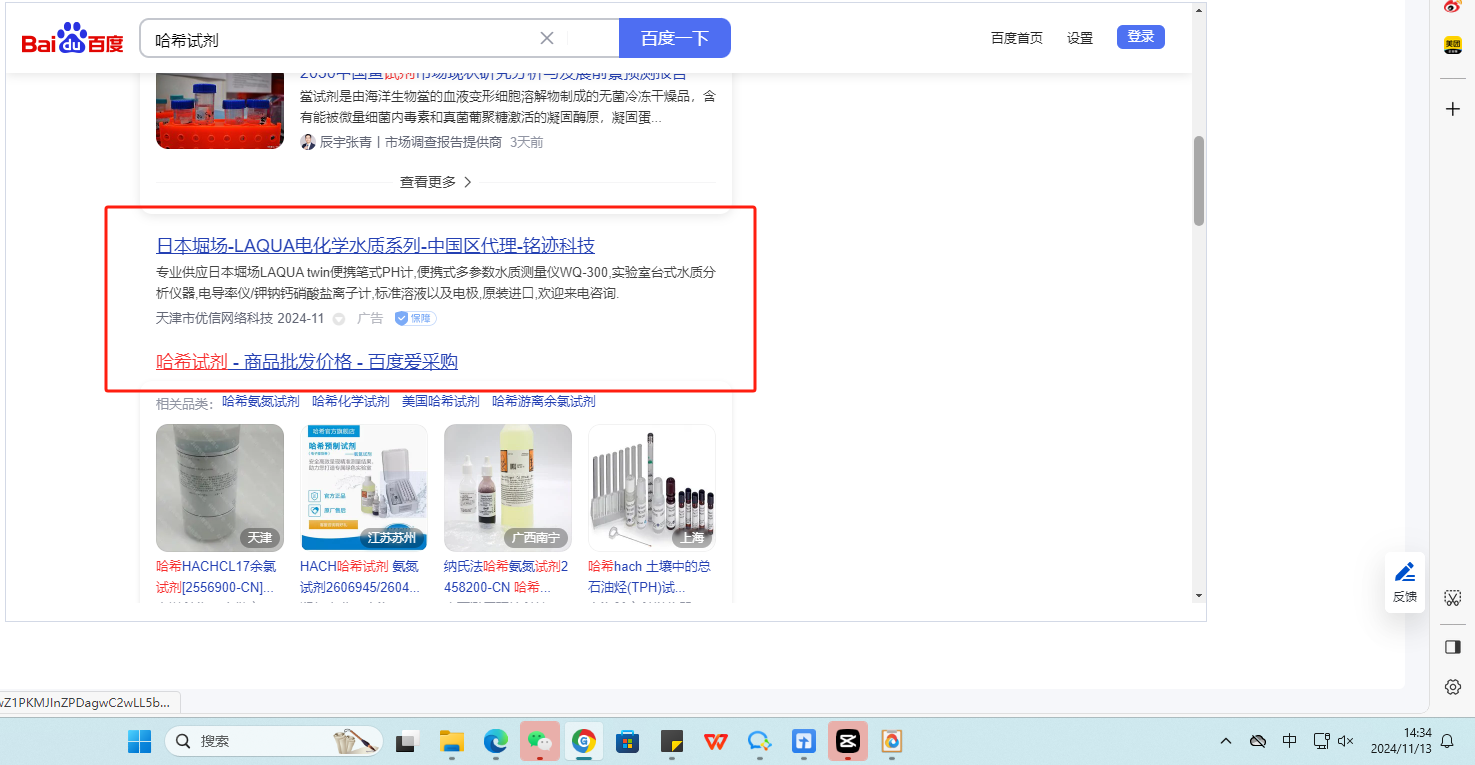1475x765 pixels.
Task: Click the scrollbar down arrow
Action: (x=1199, y=595)
